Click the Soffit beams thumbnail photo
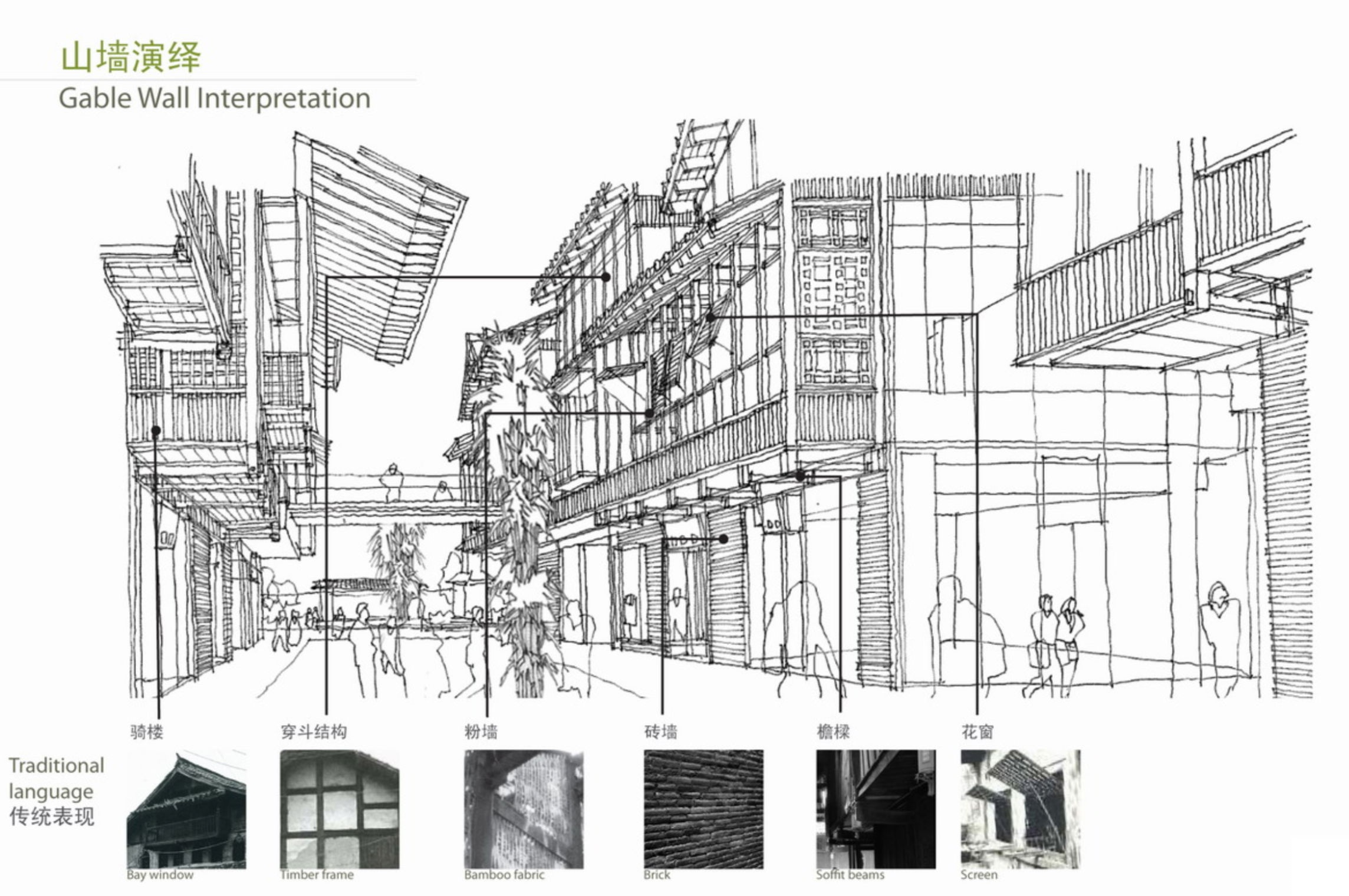1349x896 pixels. coord(876,809)
